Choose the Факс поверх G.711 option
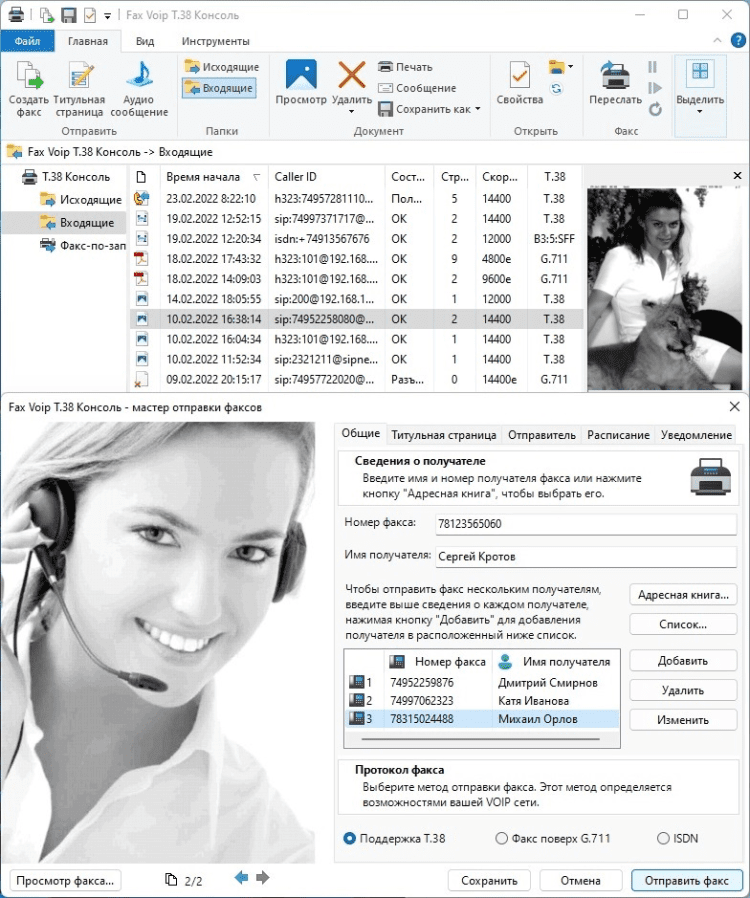This screenshot has height=898, width=750. 502,839
